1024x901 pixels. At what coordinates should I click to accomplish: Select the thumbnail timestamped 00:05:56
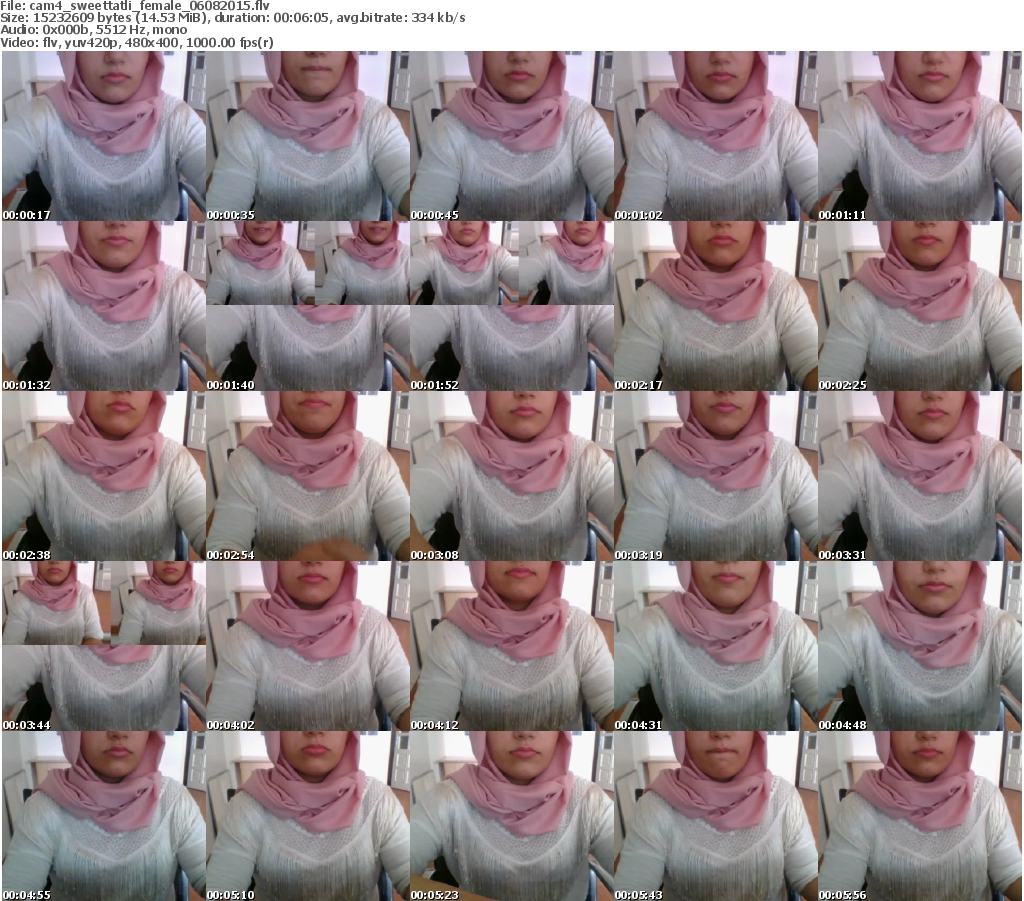tap(920, 816)
